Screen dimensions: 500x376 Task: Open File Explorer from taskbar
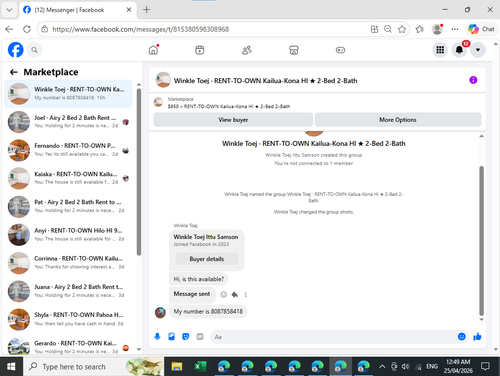(x=177, y=367)
